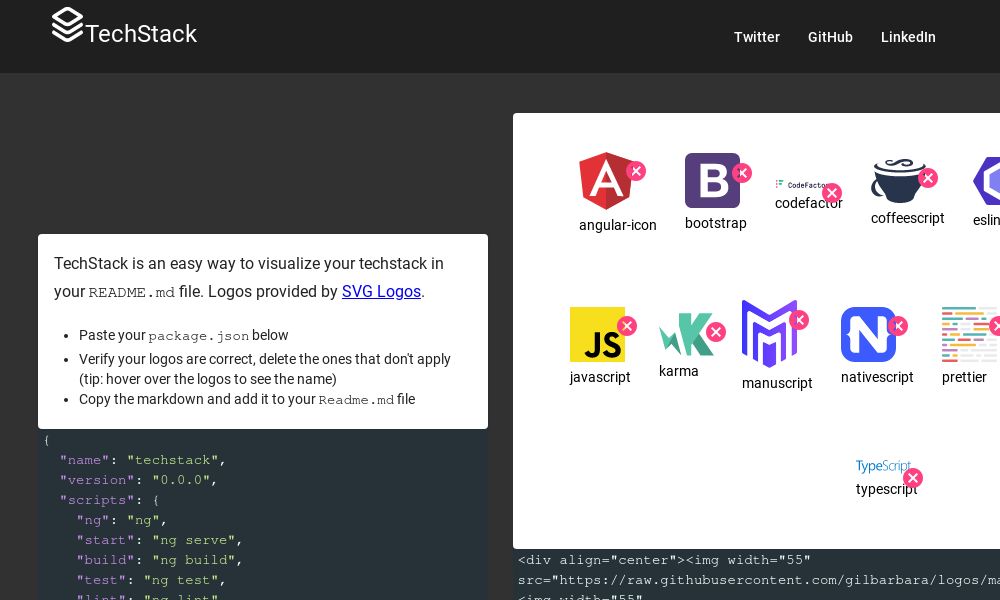Remove the bootstrap logo
The width and height of the screenshot is (1000, 600).
[x=743, y=173]
